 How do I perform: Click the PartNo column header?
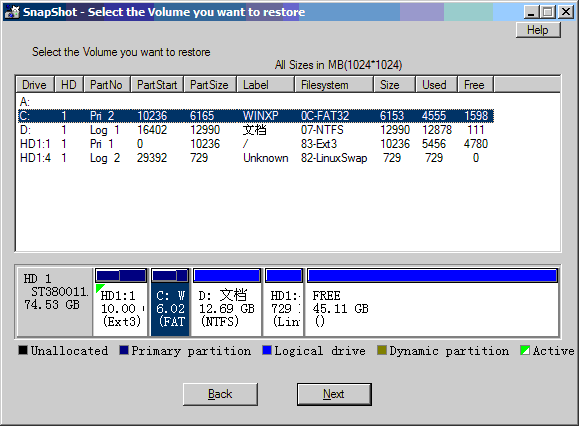pos(107,85)
